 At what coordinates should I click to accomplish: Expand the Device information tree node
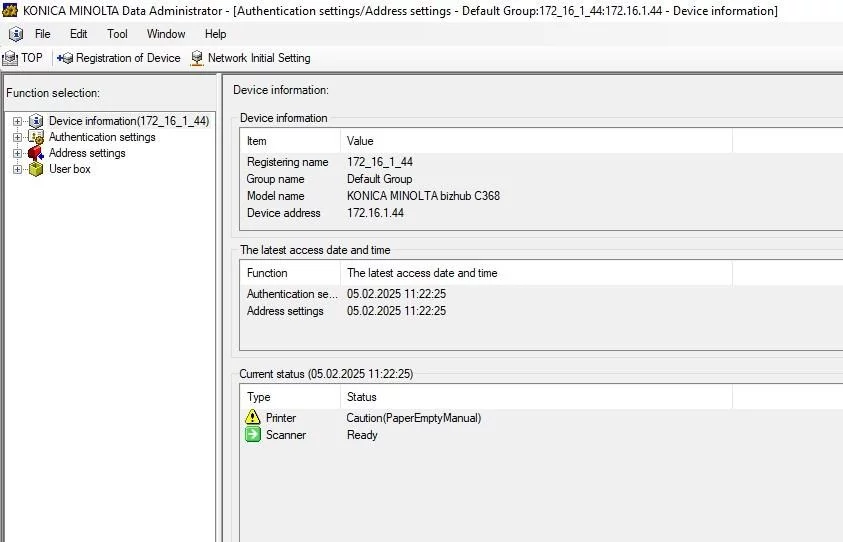(17, 121)
